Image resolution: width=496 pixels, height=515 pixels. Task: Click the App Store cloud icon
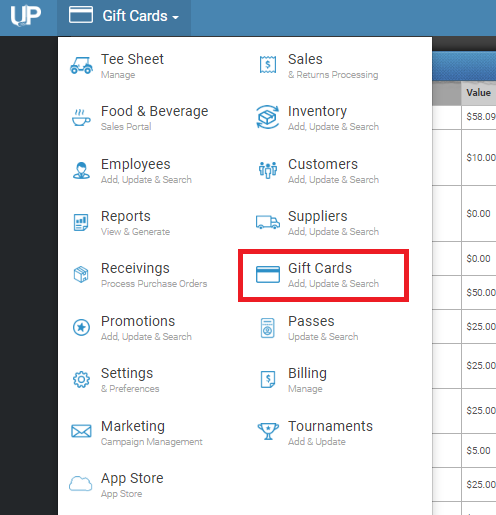(x=80, y=484)
